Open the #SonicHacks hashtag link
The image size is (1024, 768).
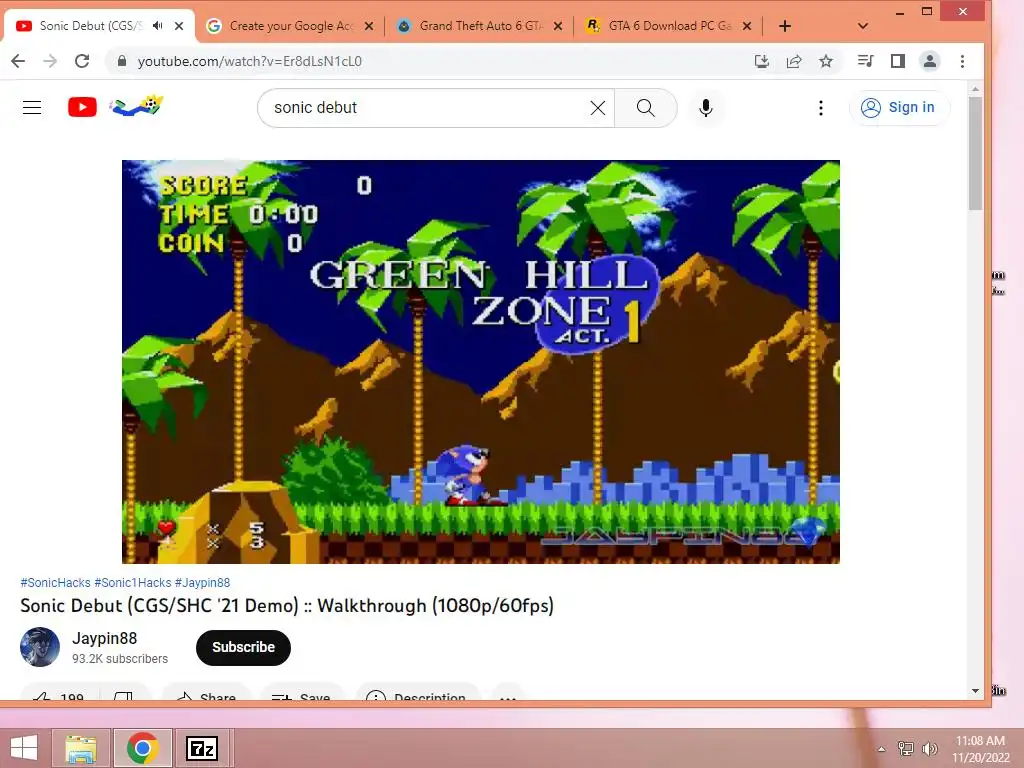pos(56,583)
